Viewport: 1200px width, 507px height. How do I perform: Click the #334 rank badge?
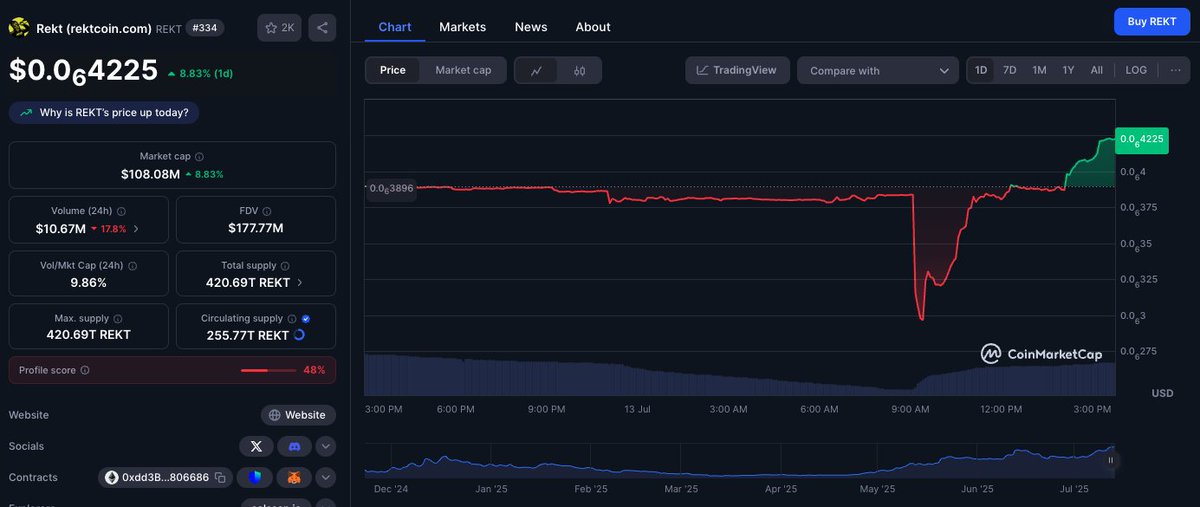205,28
